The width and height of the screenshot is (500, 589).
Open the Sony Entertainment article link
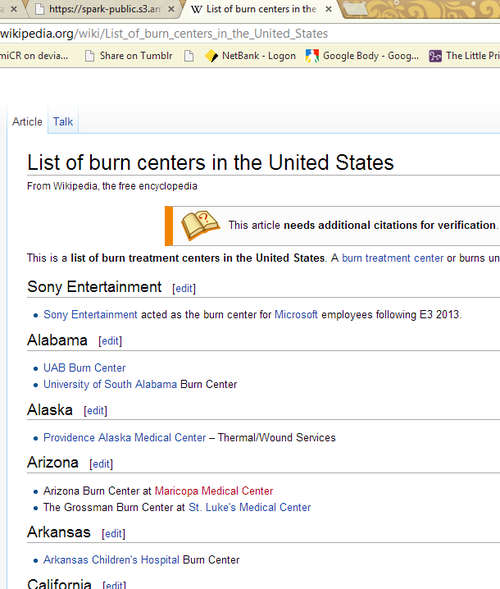click(x=90, y=314)
